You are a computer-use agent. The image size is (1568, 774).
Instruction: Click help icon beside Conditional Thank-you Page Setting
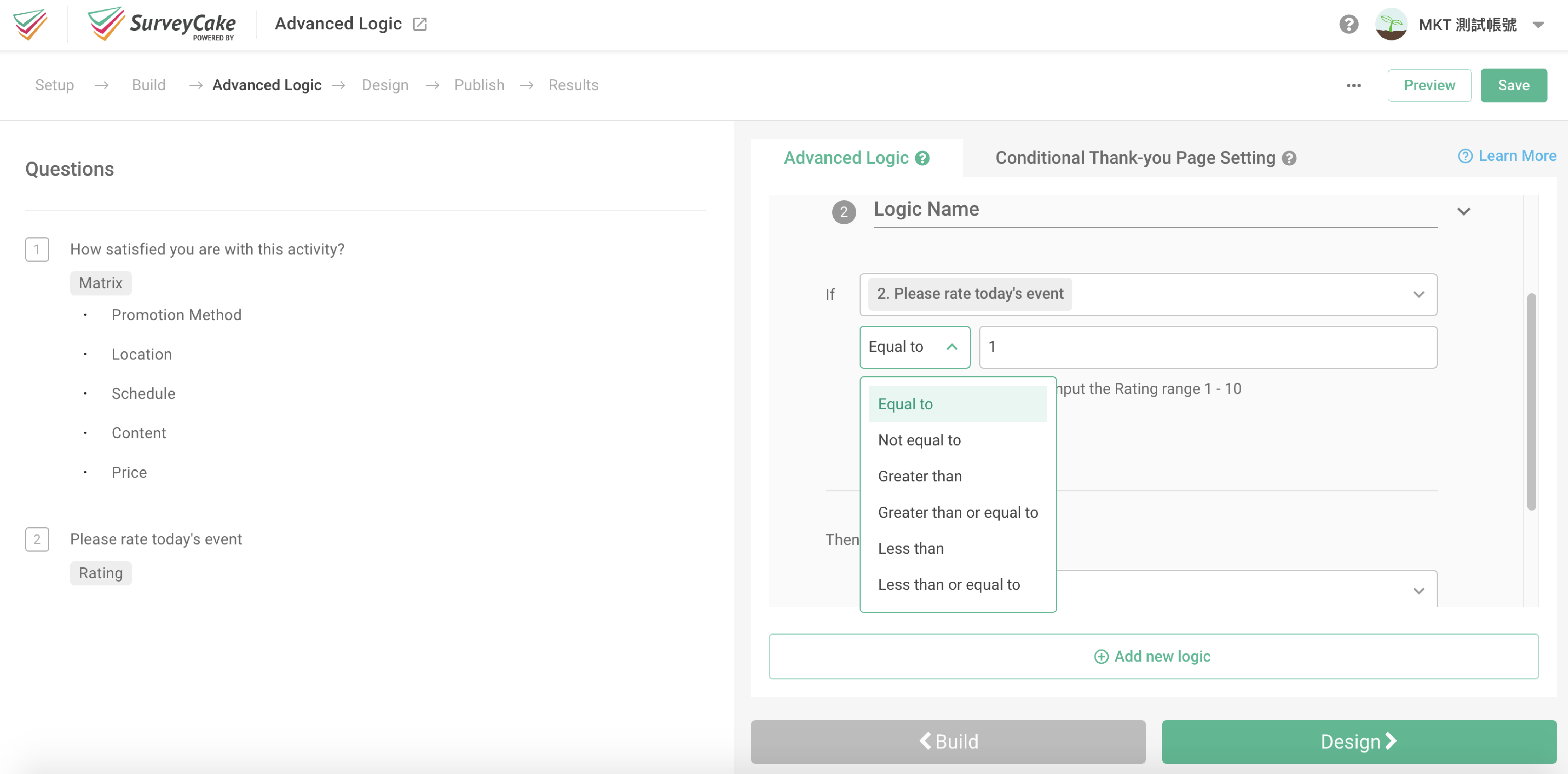click(x=1289, y=158)
